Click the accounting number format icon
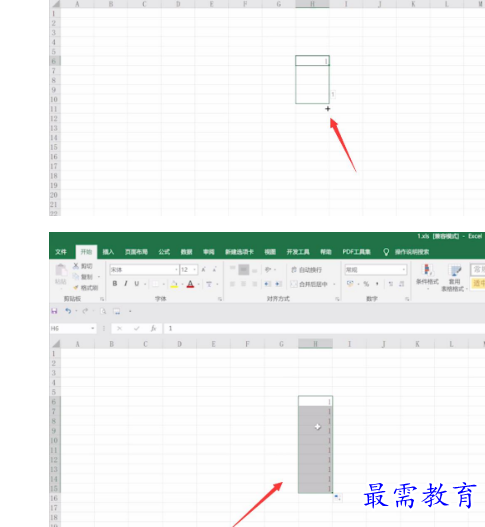Image resolution: width=485 pixels, height=527 pixels. pyautogui.click(x=350, y=284)
